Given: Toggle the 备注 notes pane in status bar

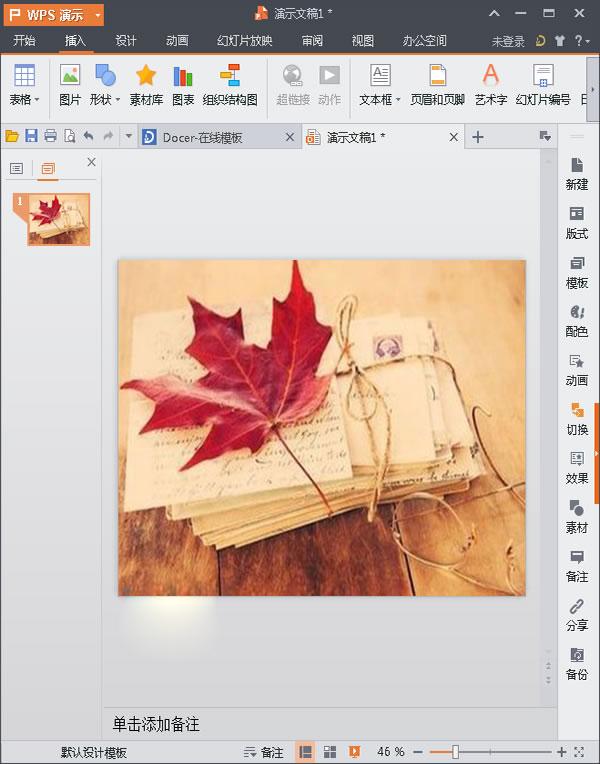Looking at the screenshot, I should coord(264,752).
